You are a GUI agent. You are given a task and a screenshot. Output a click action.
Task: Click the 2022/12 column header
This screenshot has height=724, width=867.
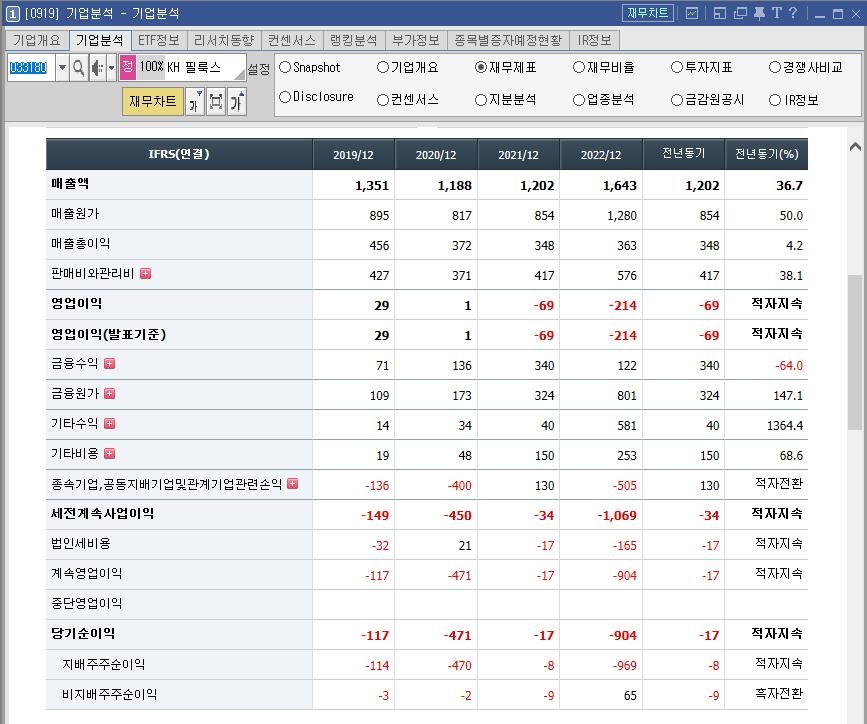(601, 154)
